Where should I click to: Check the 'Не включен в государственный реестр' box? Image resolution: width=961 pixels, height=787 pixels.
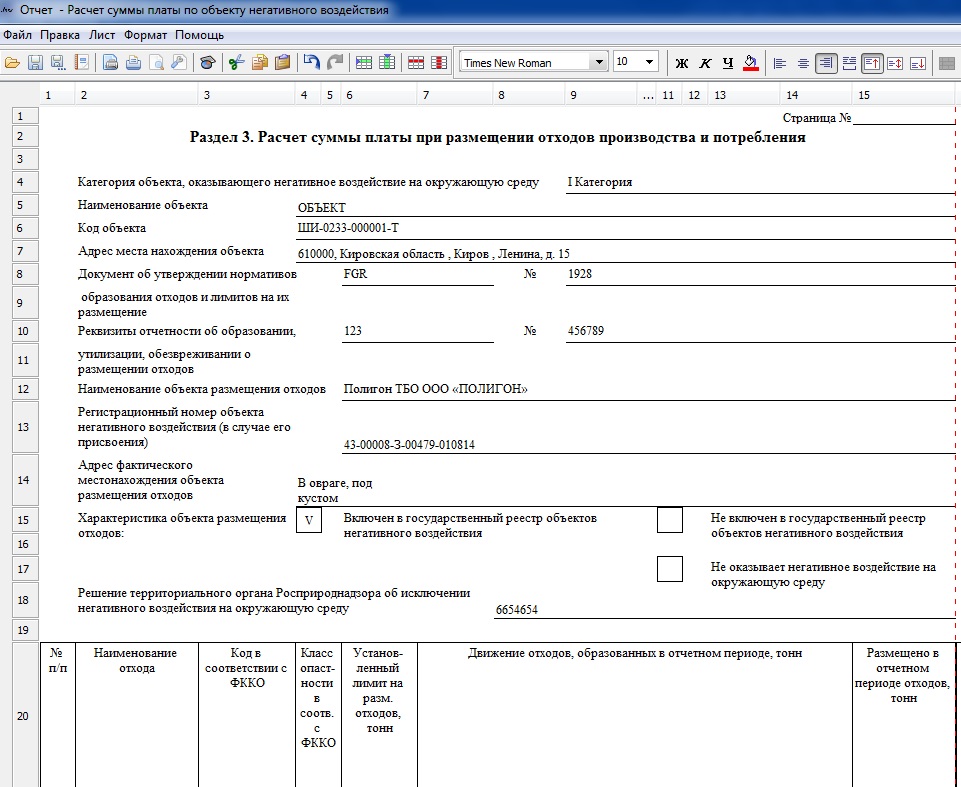[x=669, y=521]
